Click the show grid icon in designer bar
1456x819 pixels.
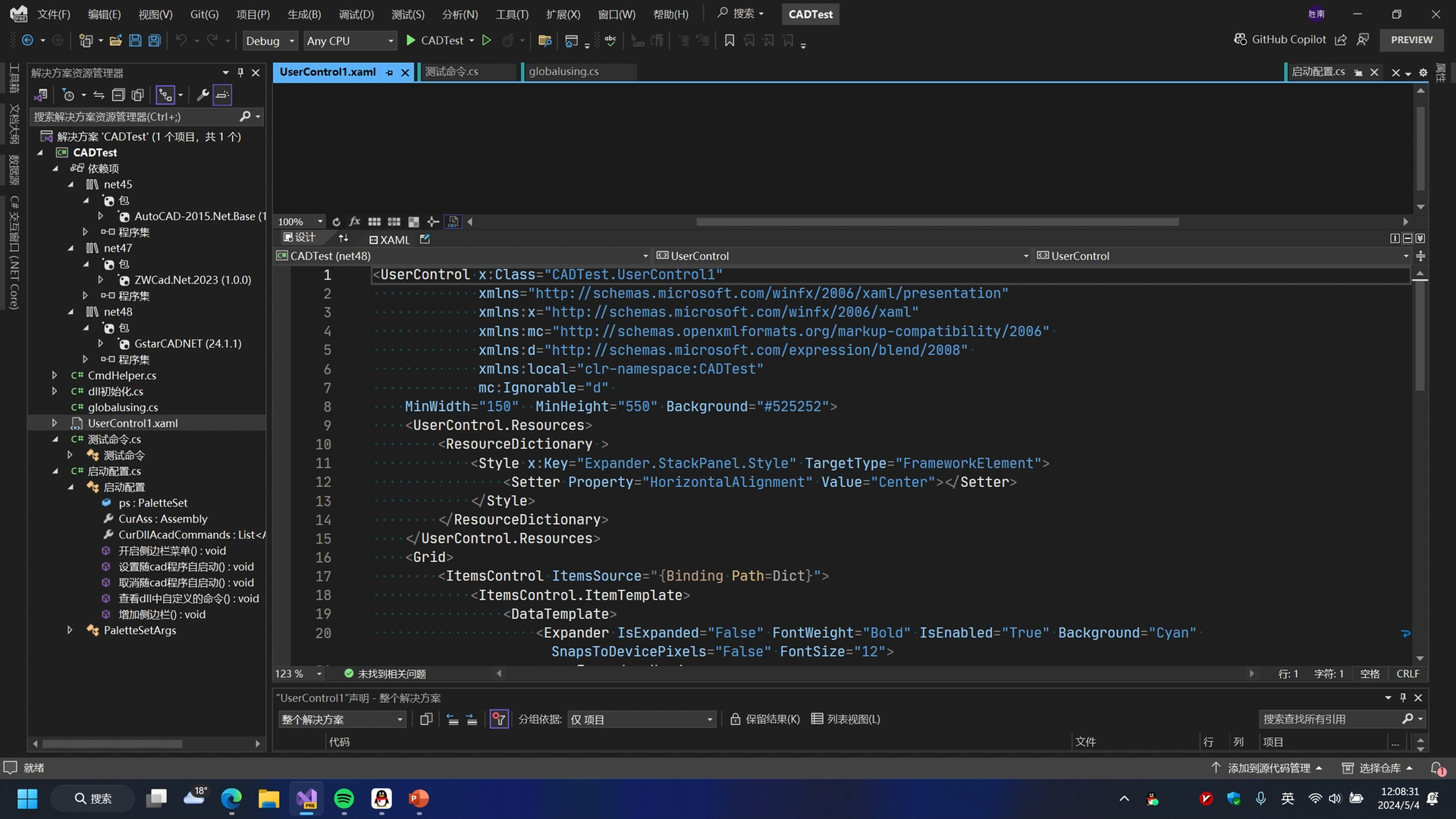point(374,221)
